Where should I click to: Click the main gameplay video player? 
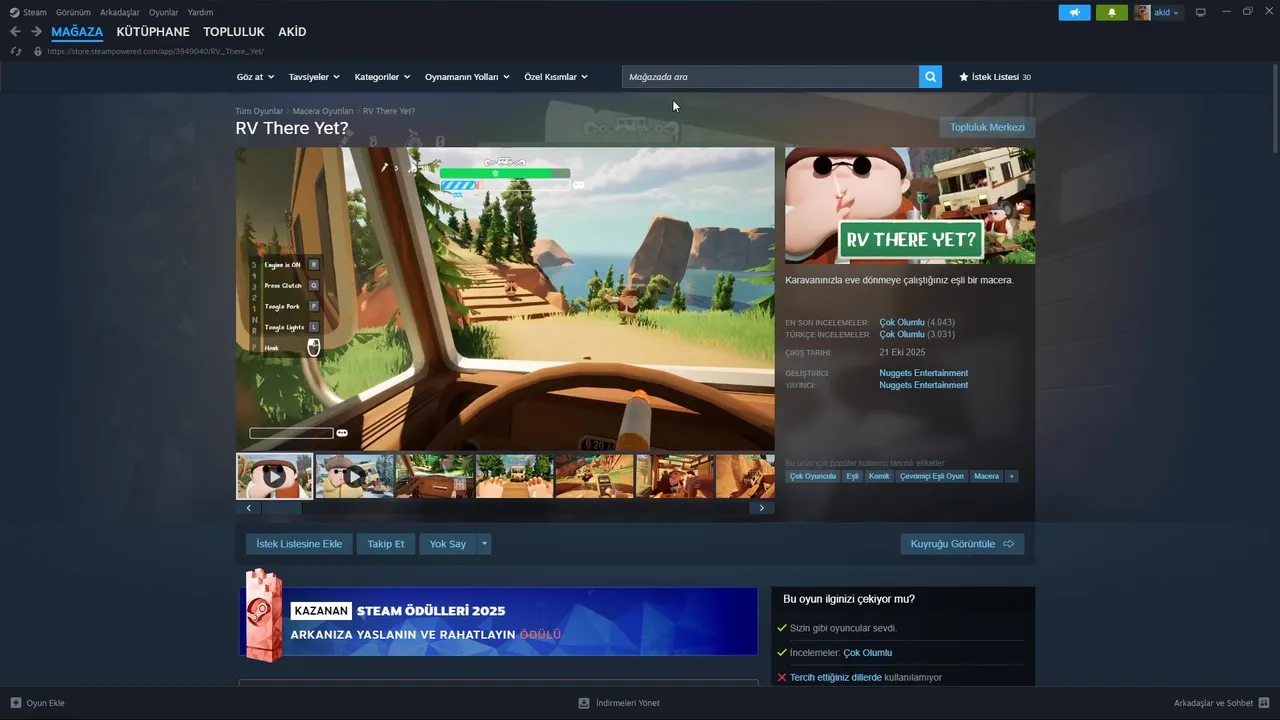tap(505, 299)
